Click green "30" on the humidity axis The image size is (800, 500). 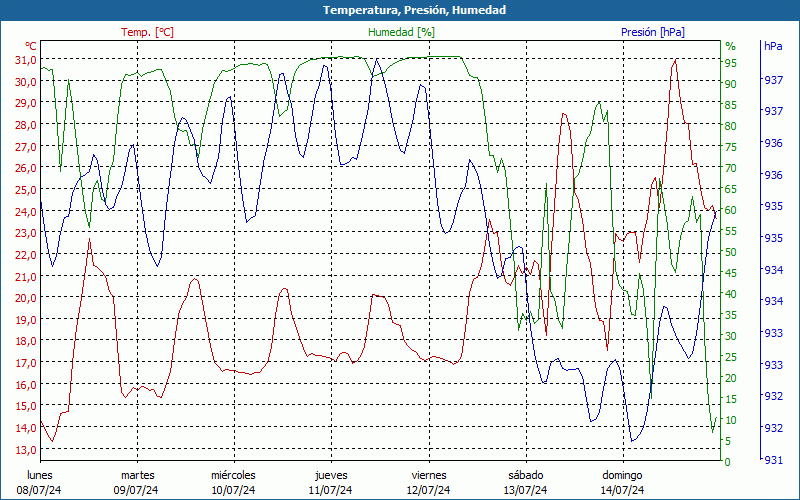731,336
